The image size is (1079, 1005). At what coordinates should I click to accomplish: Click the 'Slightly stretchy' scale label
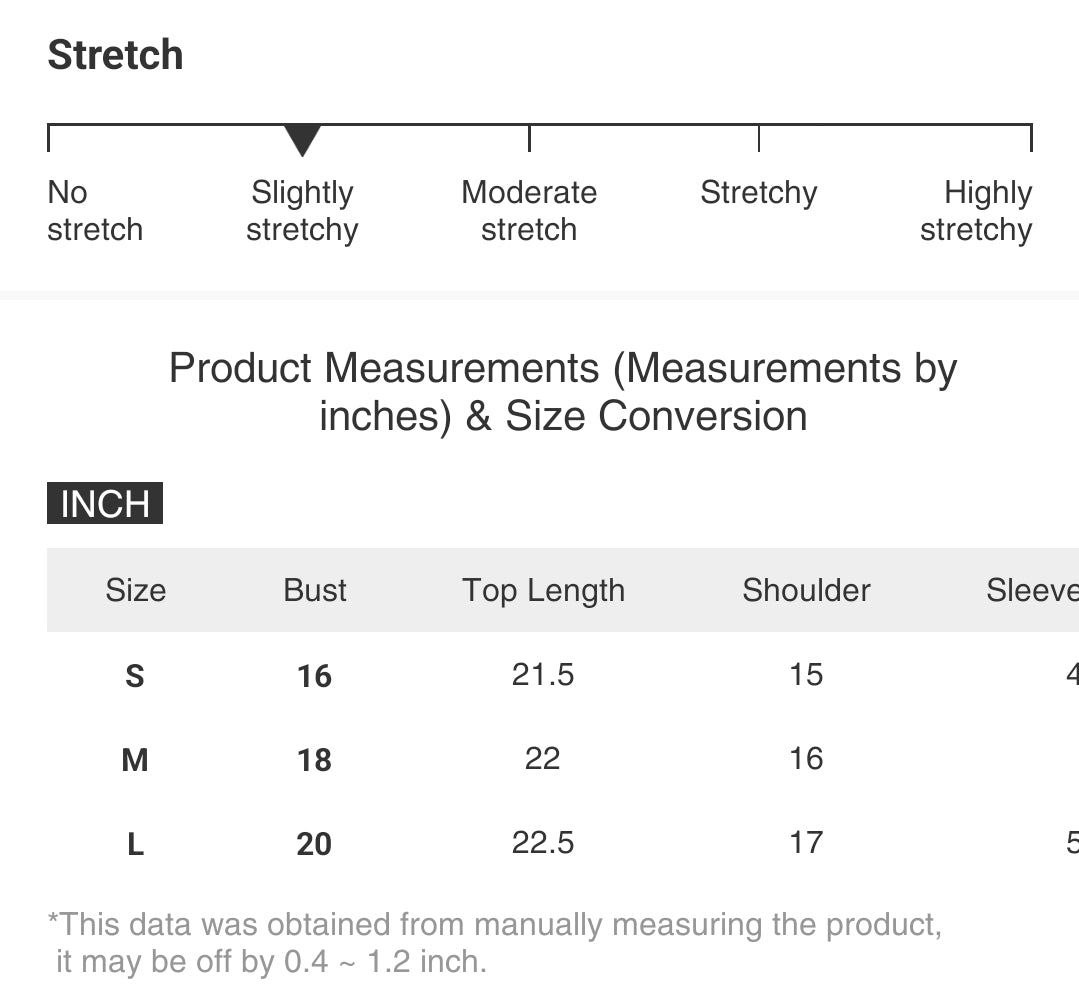point(302,211)
